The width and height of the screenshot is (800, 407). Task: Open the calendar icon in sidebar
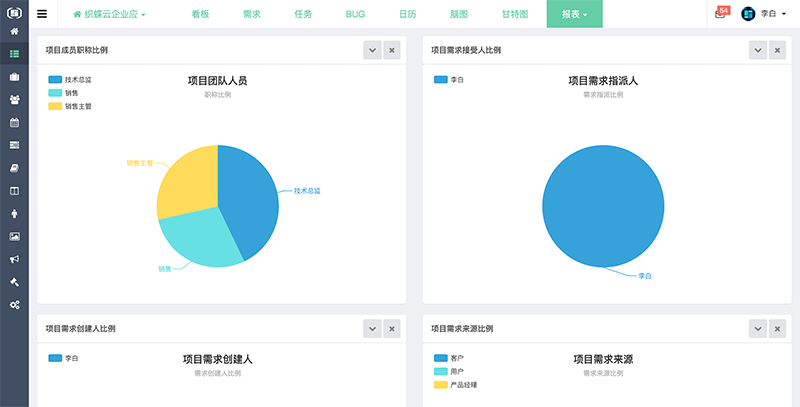(14, 122)
